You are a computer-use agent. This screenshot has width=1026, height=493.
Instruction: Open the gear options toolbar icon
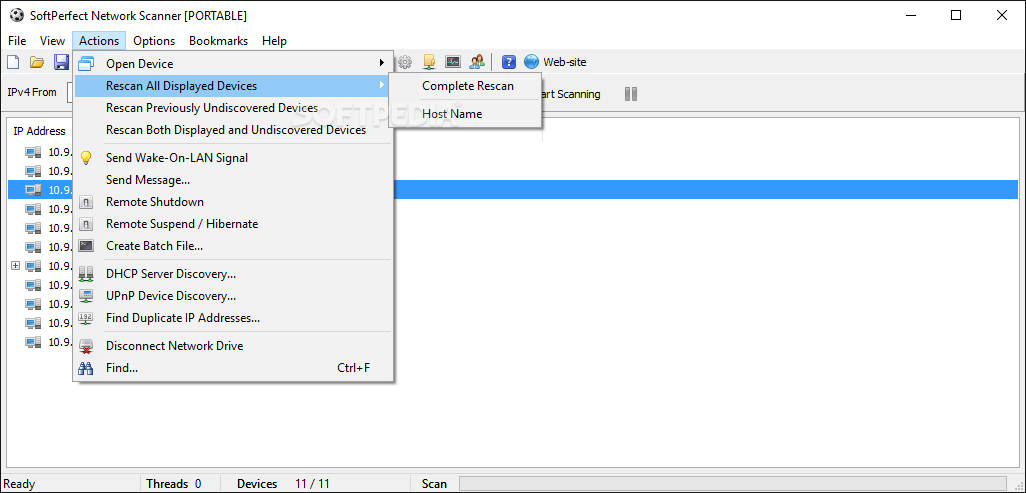point(405,62)
